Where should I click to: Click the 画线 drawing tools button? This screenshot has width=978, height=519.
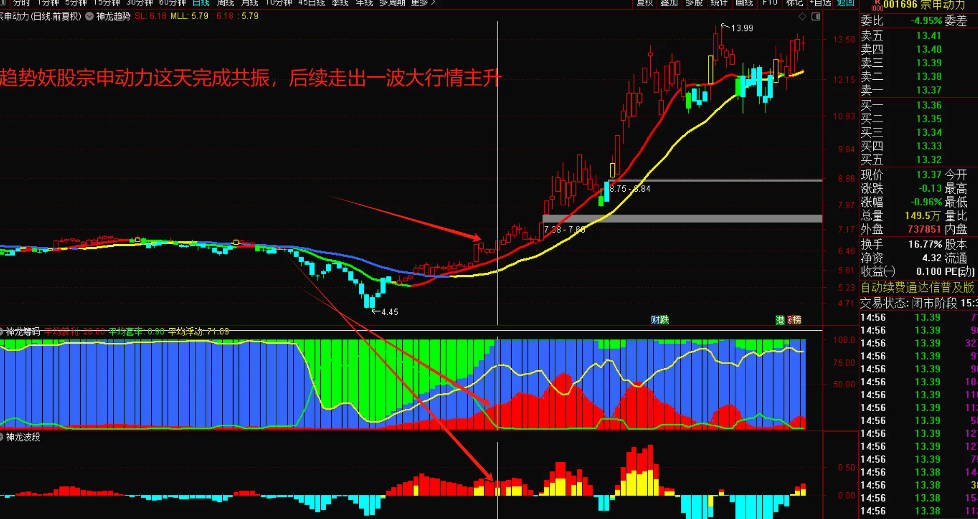[x=744, y=2]
